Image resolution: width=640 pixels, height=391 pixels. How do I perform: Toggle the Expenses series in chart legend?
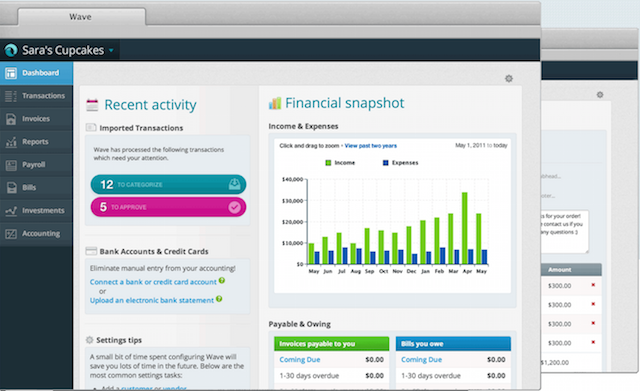coord(400,163)
